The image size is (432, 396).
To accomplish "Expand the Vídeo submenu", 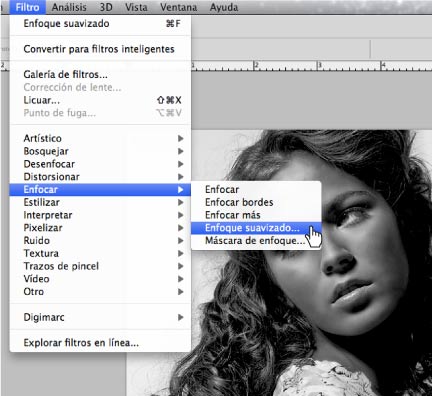I will (100, 279).
